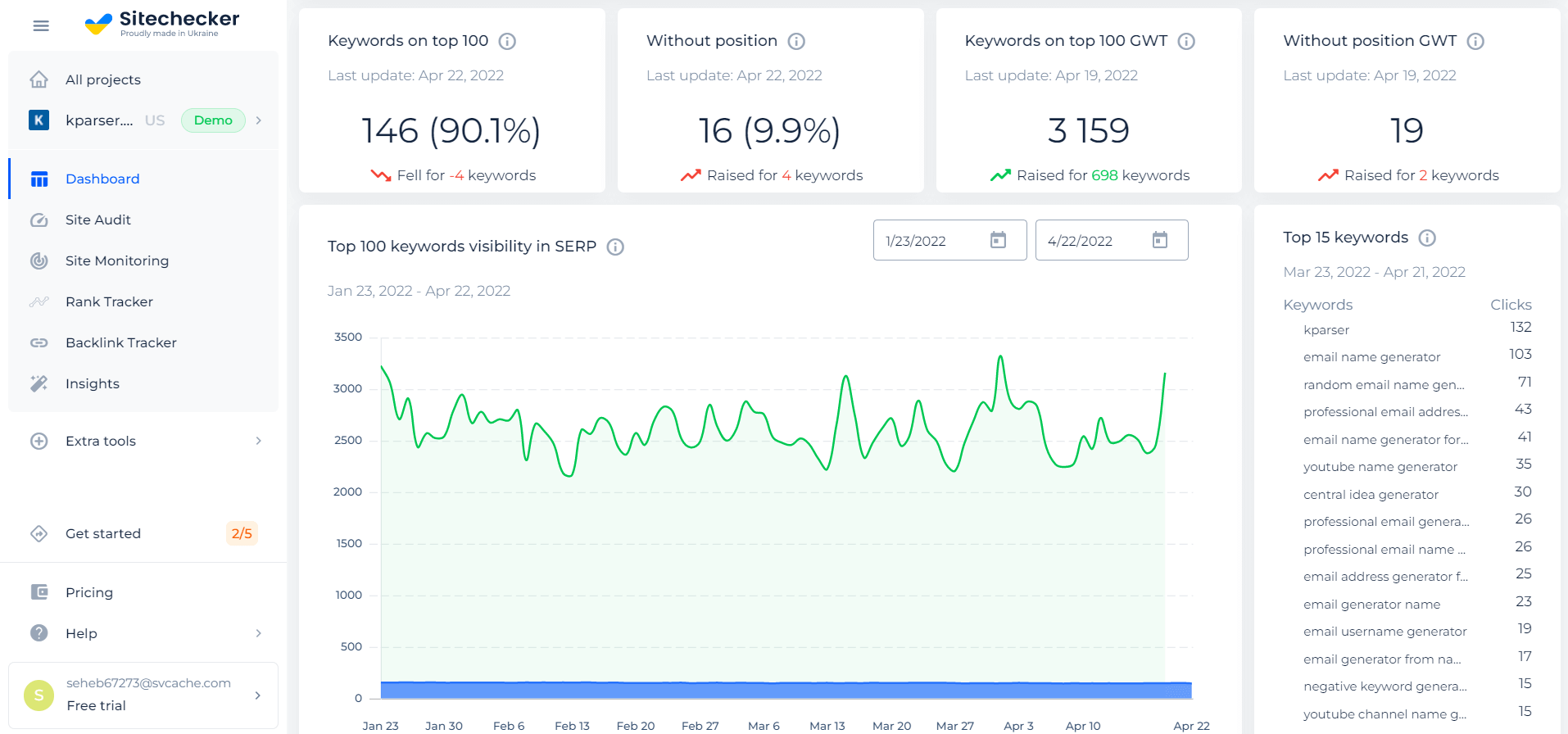
Task: Click 'email username generator' keyword
Action: click(x=1384, y=632)
